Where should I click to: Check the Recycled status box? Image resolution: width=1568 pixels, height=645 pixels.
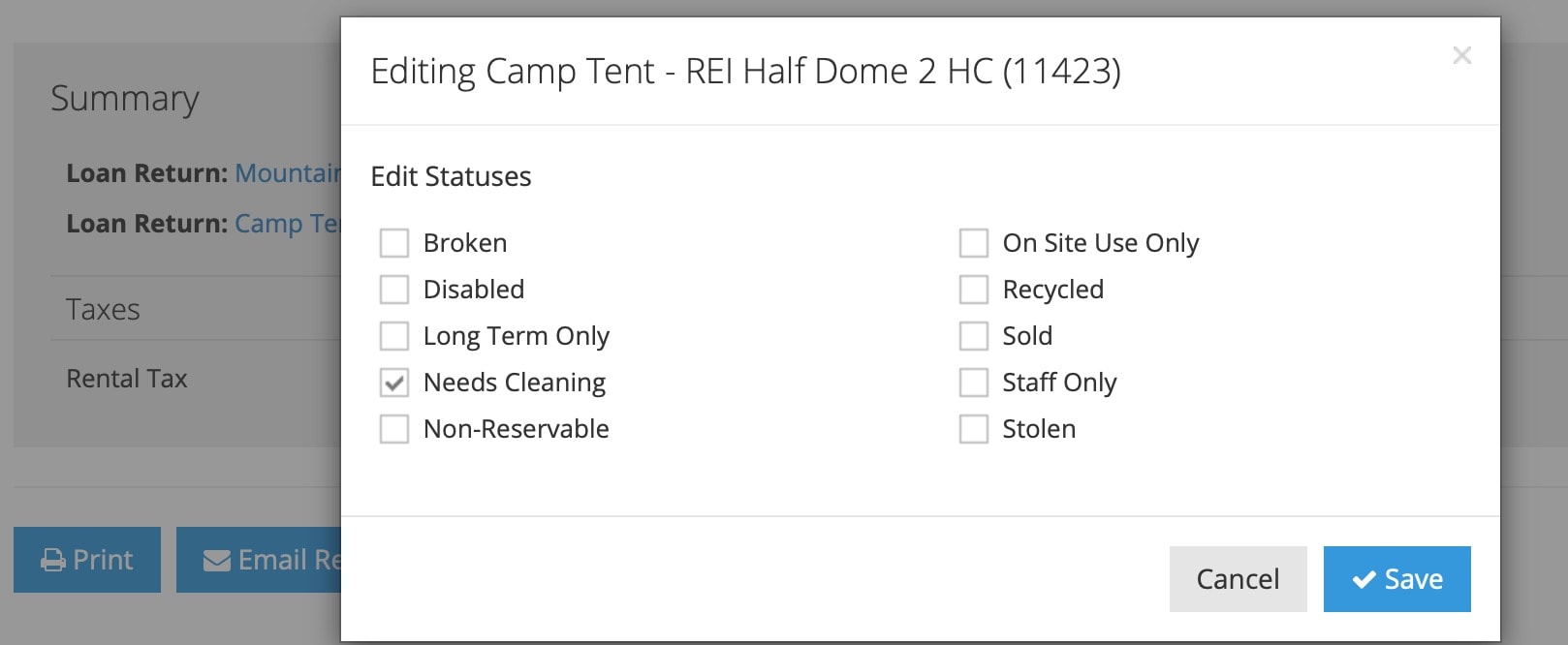coord(974,290)
